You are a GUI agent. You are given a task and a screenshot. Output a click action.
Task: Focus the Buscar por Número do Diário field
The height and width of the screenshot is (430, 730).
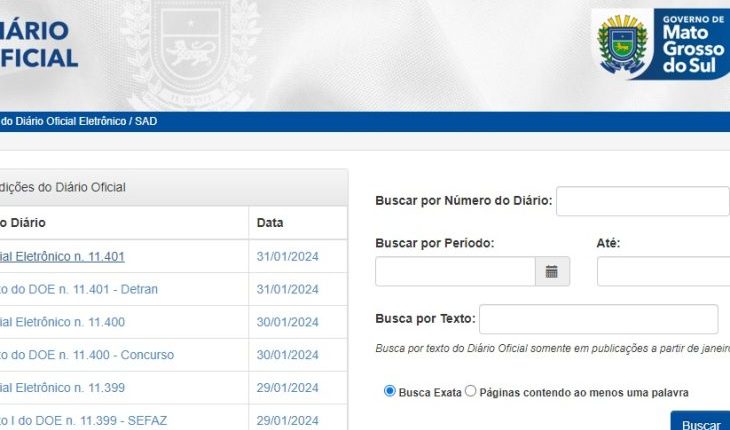coord(642,201)
